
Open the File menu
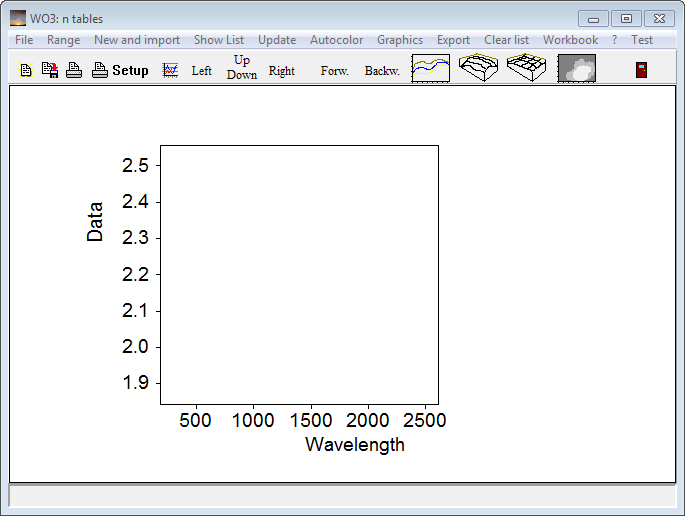pyautogui.click(x=24, y=40)
